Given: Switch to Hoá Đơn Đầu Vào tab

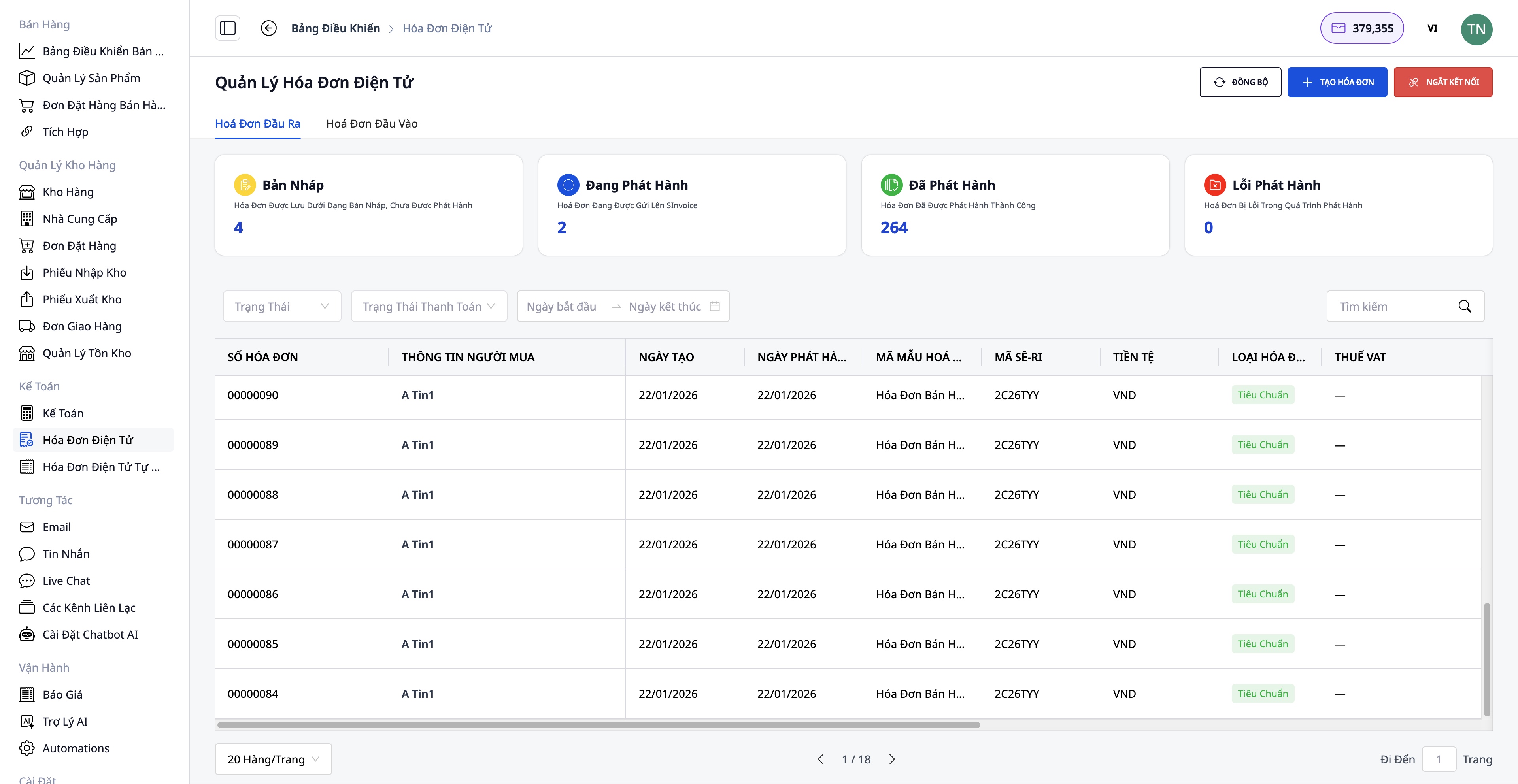Looking at the screenshot, I should [x=371, y=124].
